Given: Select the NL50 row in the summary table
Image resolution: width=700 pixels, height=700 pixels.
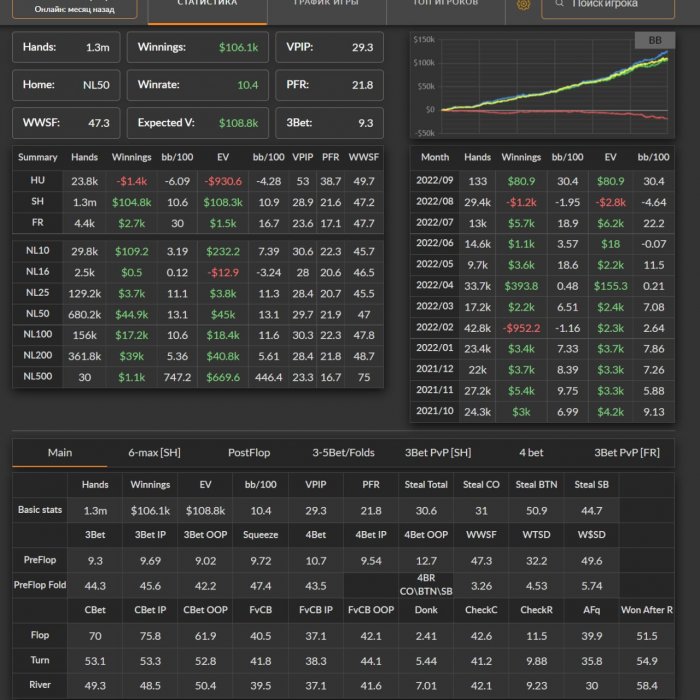Looking at the screenshot, I should tap(196, 314).
